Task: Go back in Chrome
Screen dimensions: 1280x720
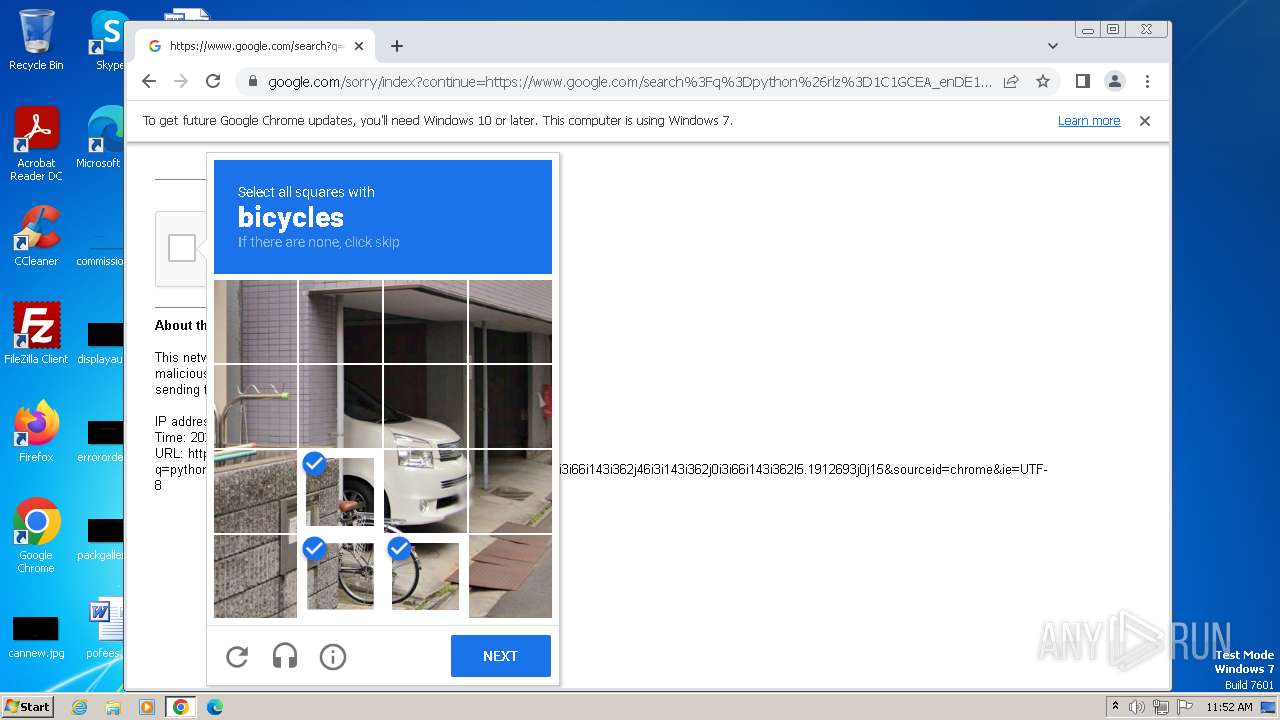Action: tap(149, 81)
